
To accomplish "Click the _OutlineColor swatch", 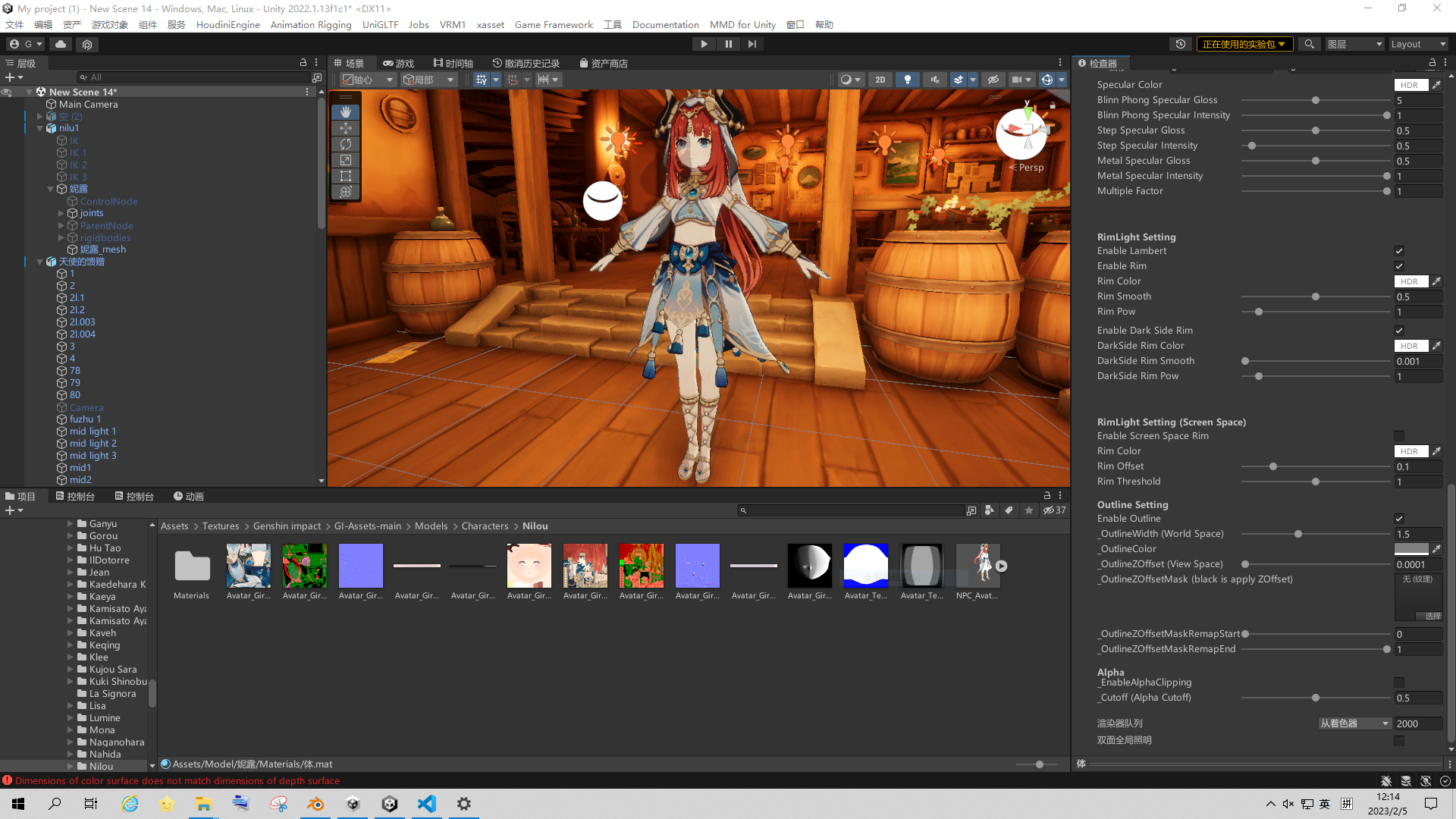I will (x=1410, y=549).
